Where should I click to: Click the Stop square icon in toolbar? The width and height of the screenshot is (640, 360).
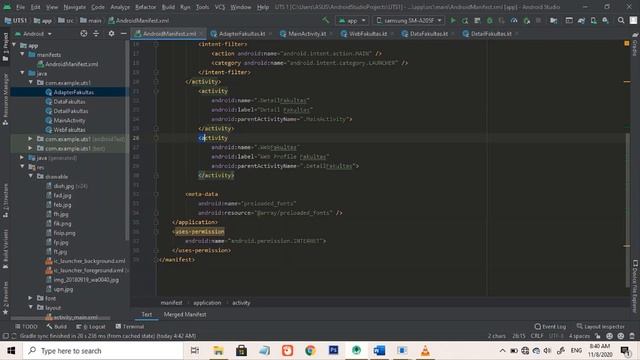(538, 20)
